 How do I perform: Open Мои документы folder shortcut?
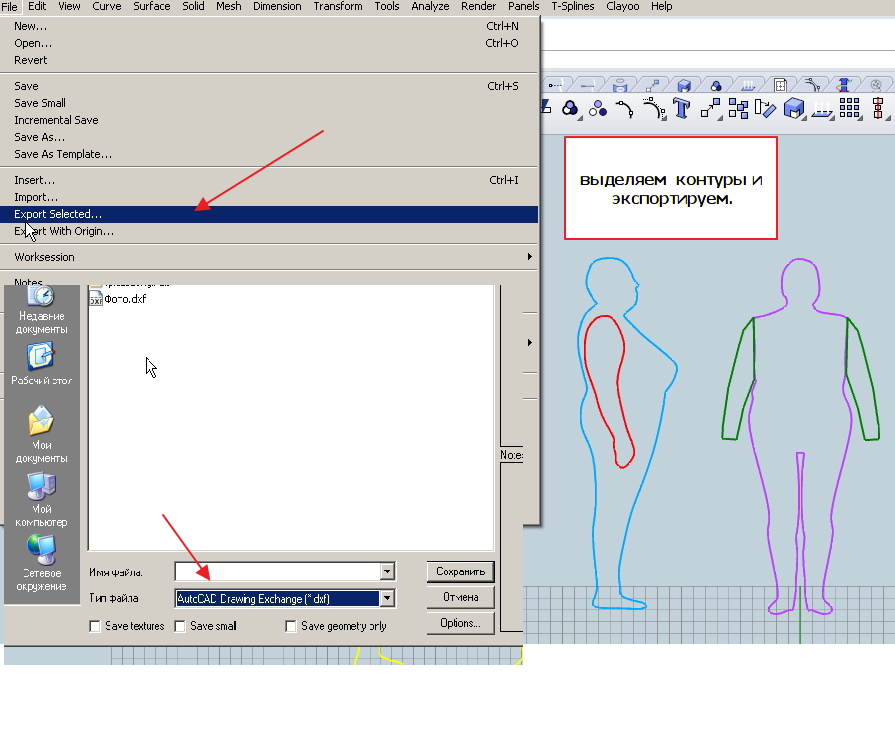tap(41, 435)
